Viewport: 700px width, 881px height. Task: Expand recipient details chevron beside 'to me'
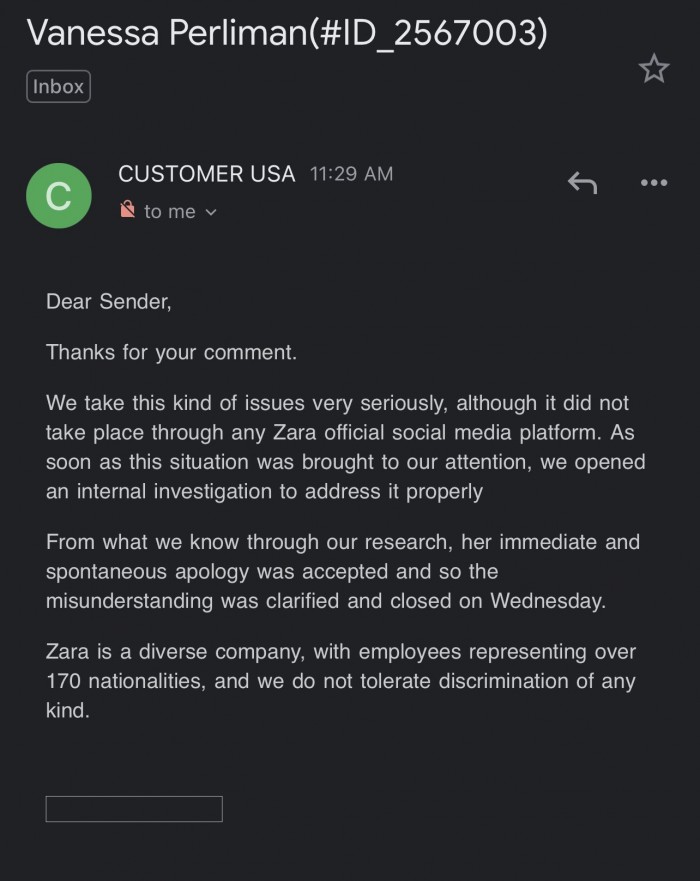tap(210, 212)
